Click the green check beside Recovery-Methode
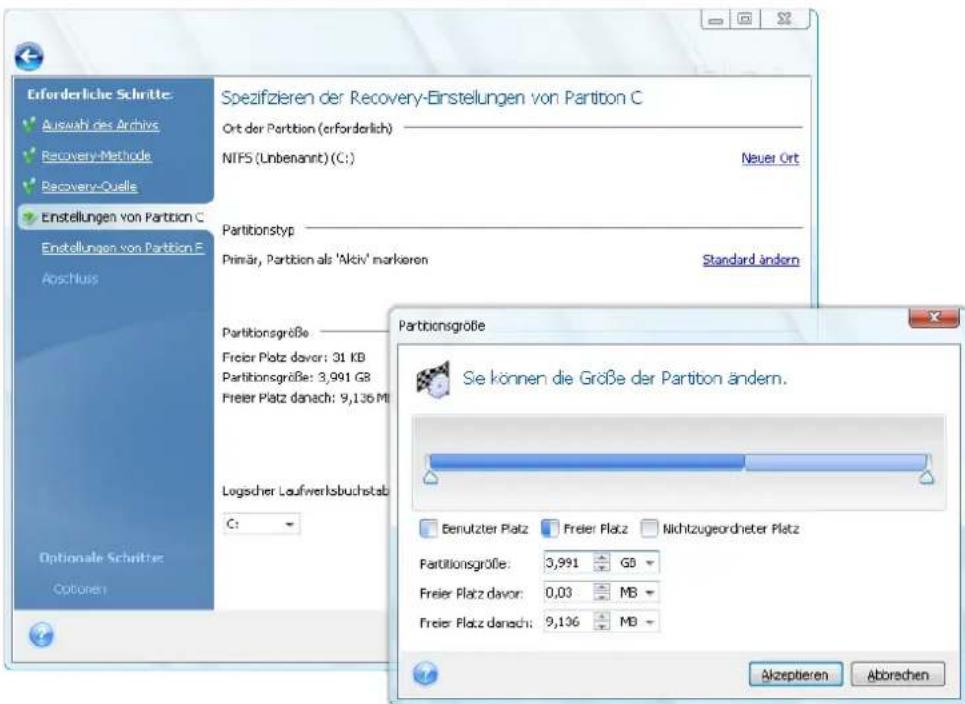 [29, 156]
